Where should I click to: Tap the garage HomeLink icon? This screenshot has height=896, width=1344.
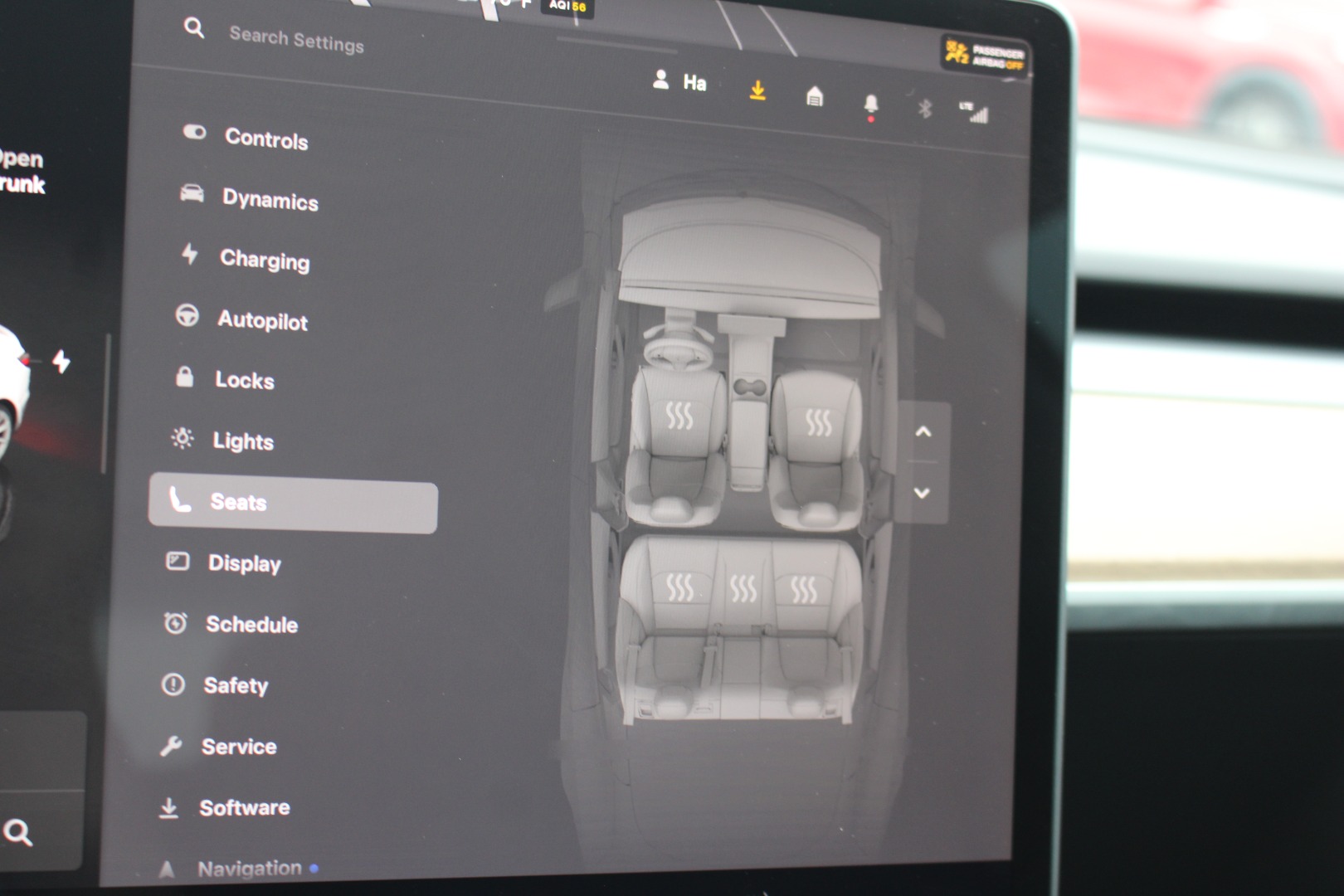815,96
